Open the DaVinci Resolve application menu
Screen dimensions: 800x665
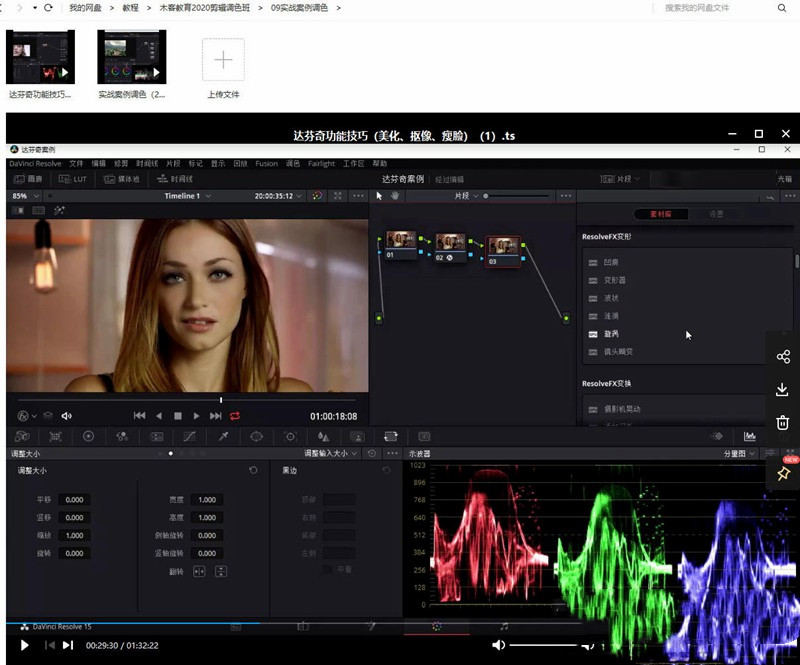click(x=35, y=163)
